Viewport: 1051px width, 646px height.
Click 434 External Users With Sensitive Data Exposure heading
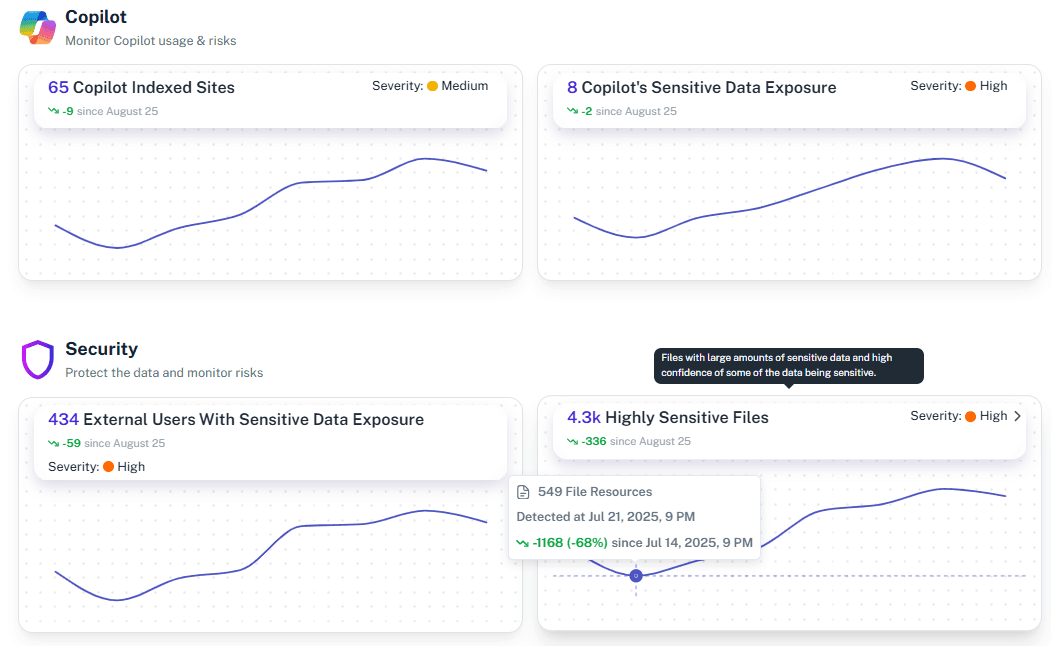click(233, 419)
